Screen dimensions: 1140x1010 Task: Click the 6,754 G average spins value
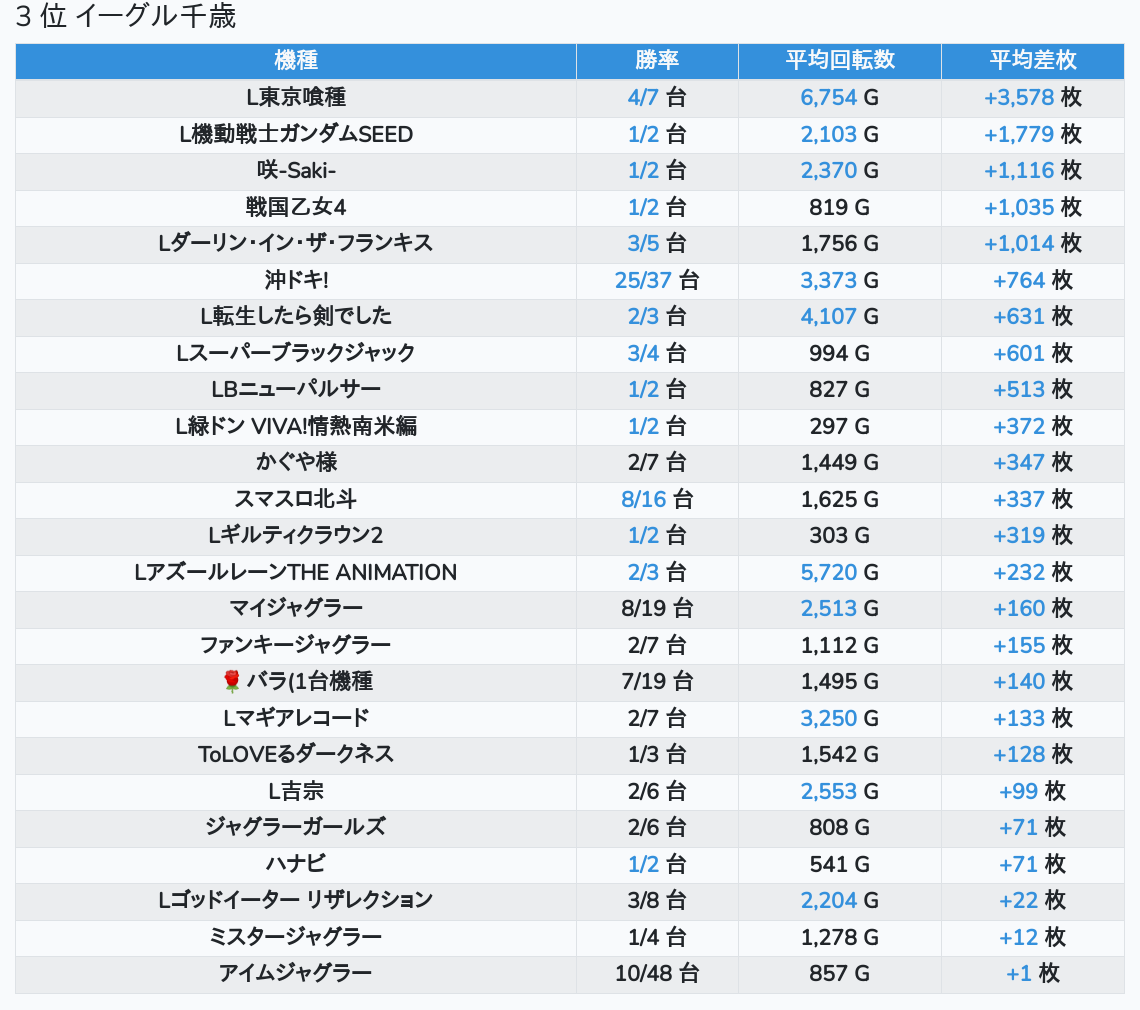click(840, 97)
